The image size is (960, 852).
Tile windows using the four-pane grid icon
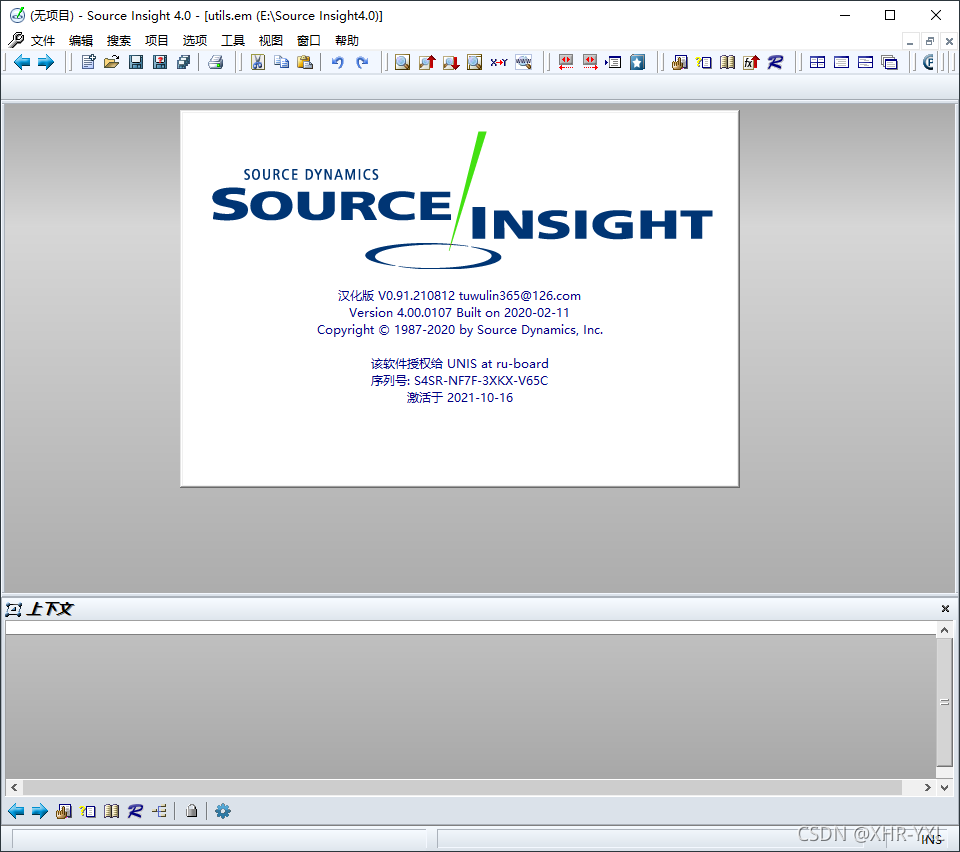(817, 62)
